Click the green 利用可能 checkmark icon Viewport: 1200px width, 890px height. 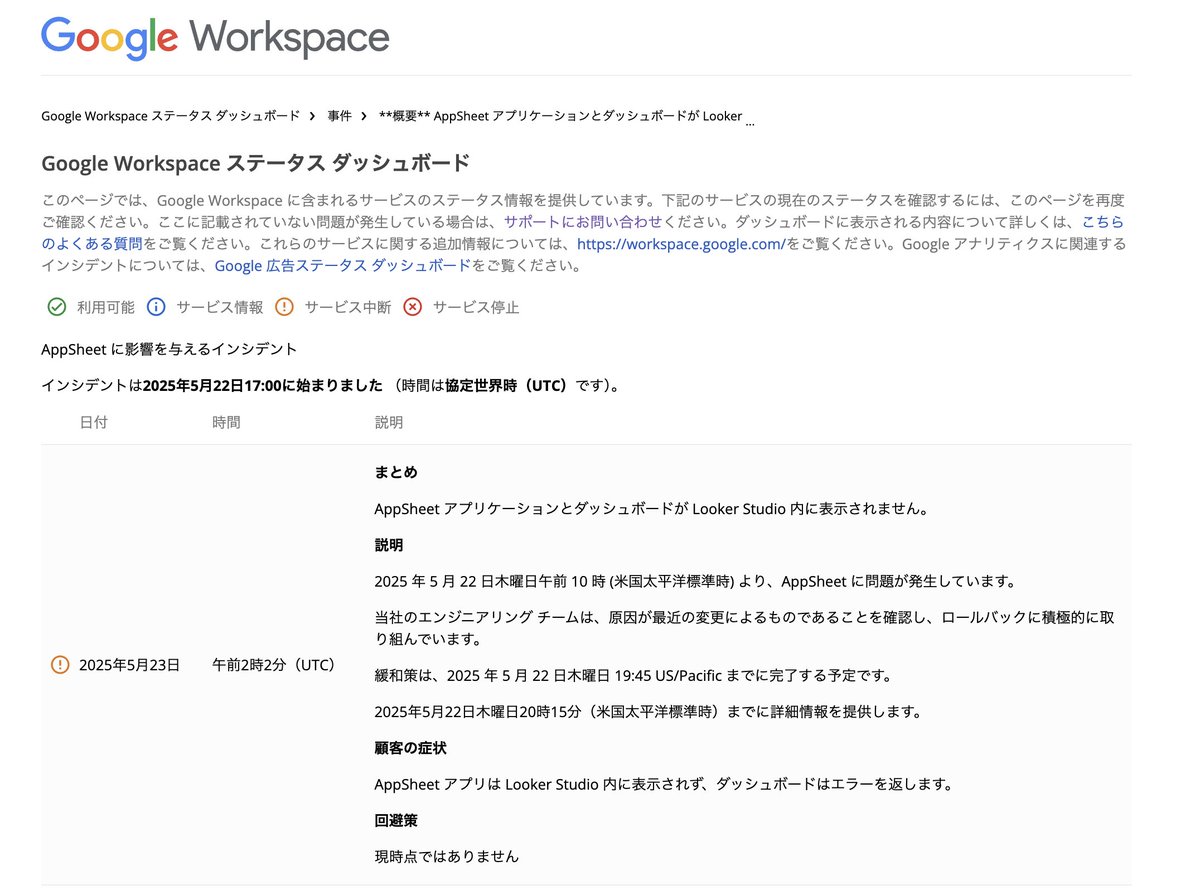coord(57,307)
